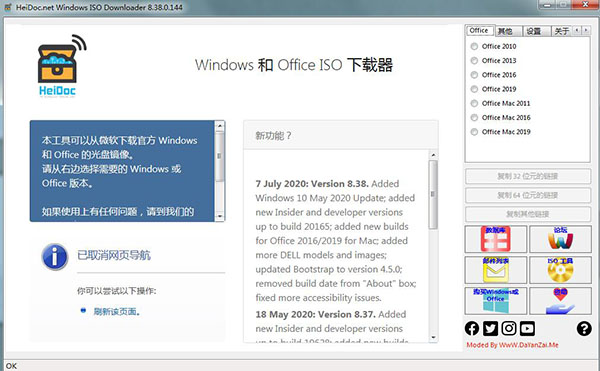Select the Office 2013 radio button
The width and height of the screenshot is (600, 371).
tap(474, 60)
